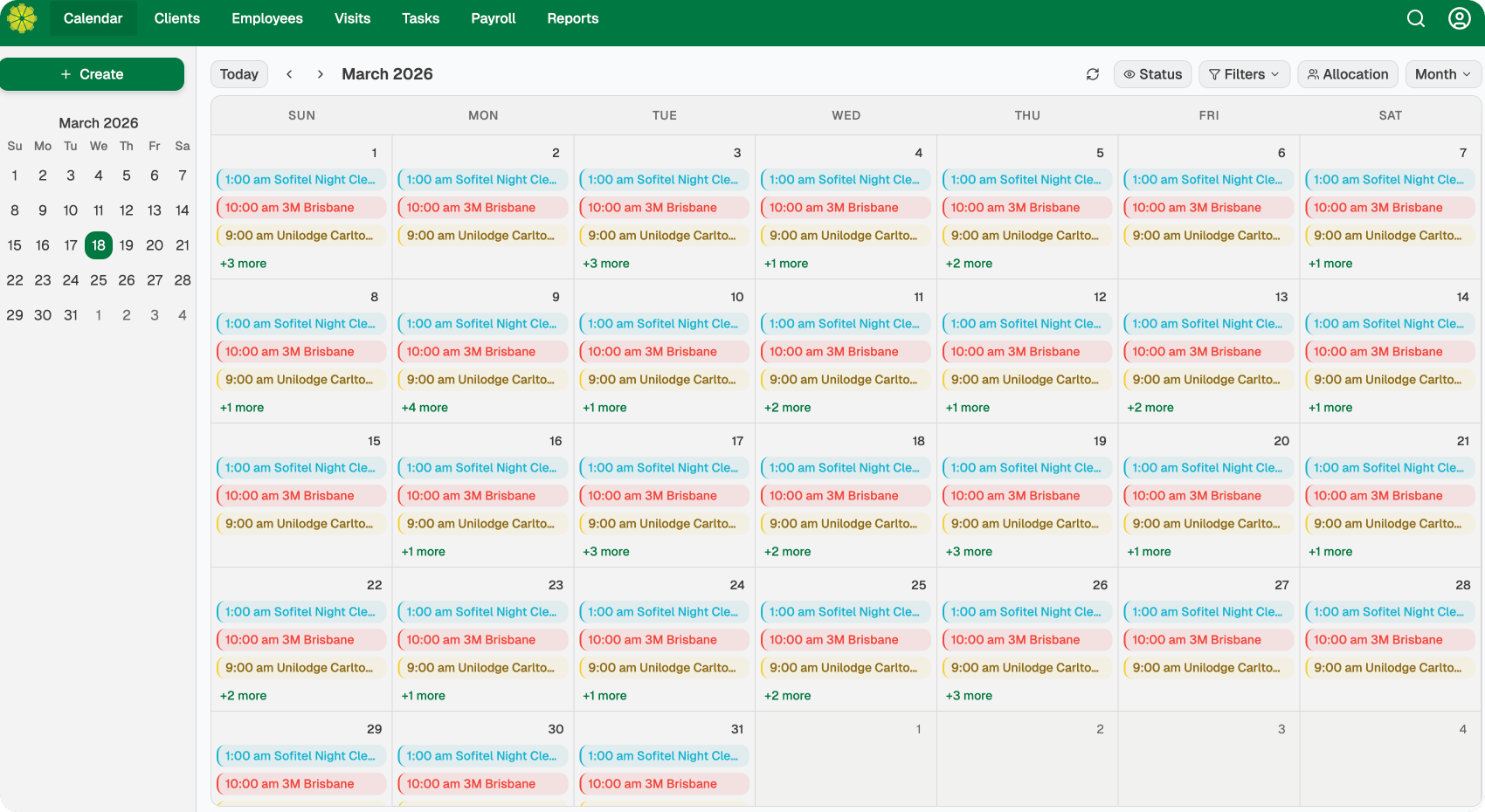Open the 3M Brisbane visit on March 31
Image resolution: width=1485 pixels, height=812 pixels.
pos(663,783)
